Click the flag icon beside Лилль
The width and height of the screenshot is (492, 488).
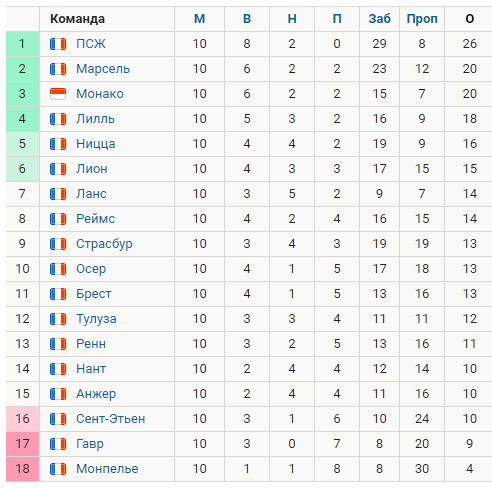click(58, 119)
